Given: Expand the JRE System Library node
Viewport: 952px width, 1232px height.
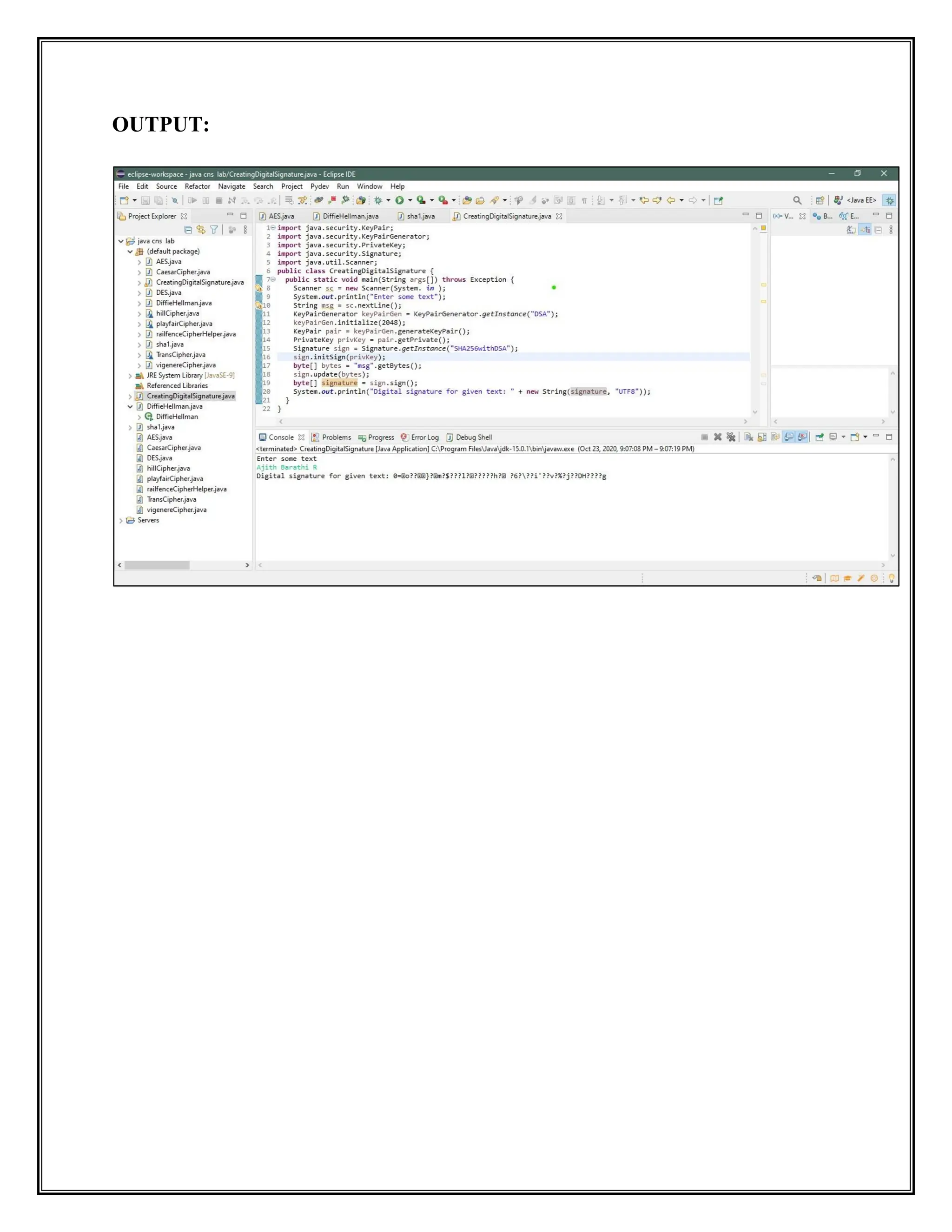Looking at the screenshot, I should [130, 376].
